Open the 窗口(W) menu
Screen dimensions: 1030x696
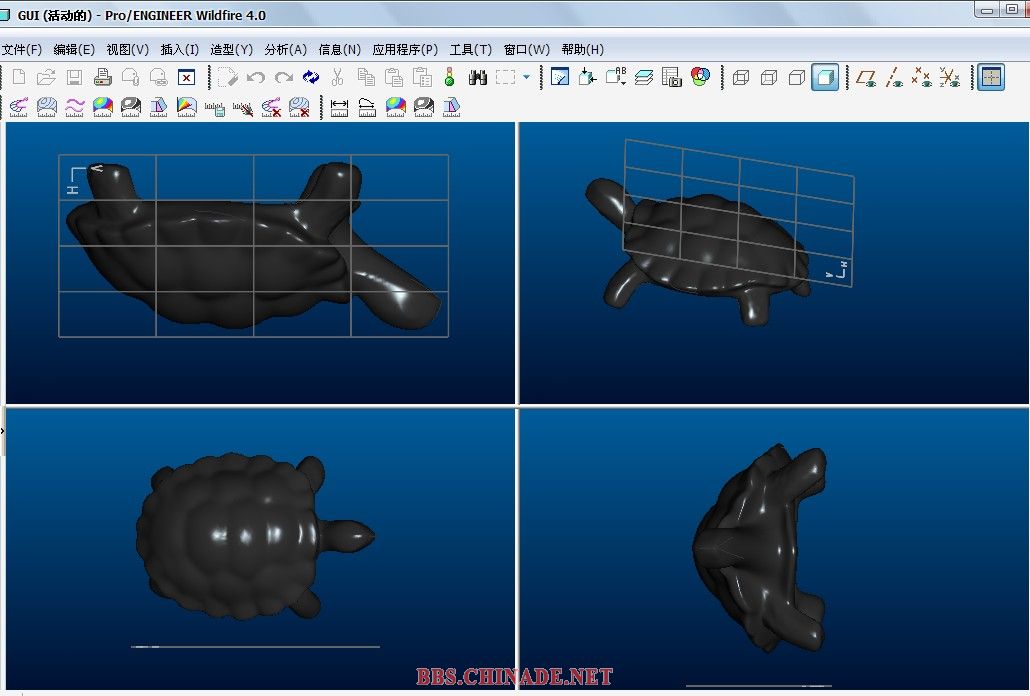coord(527,50)
